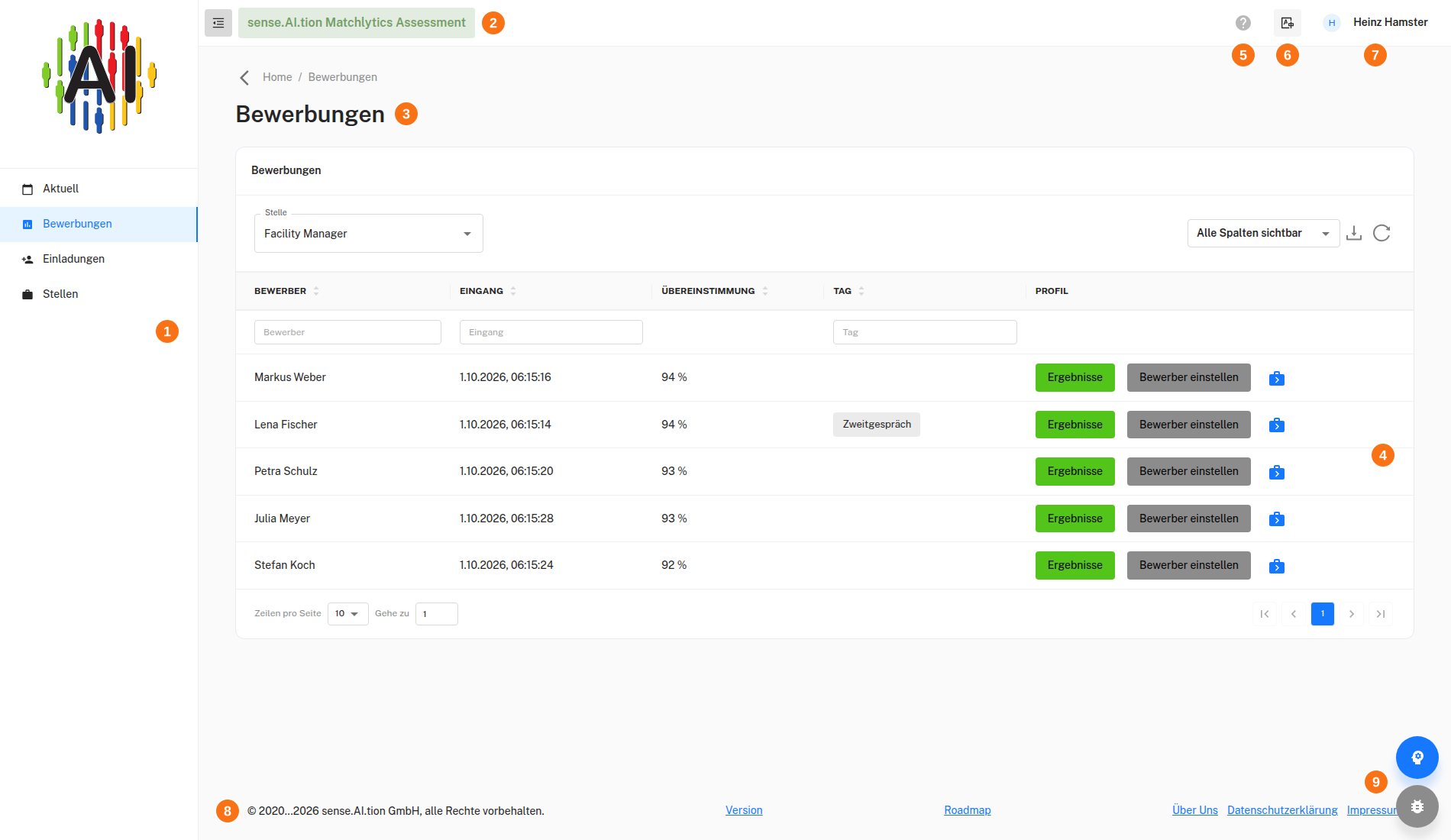Open the help question mark icon

click(1243, 23)
